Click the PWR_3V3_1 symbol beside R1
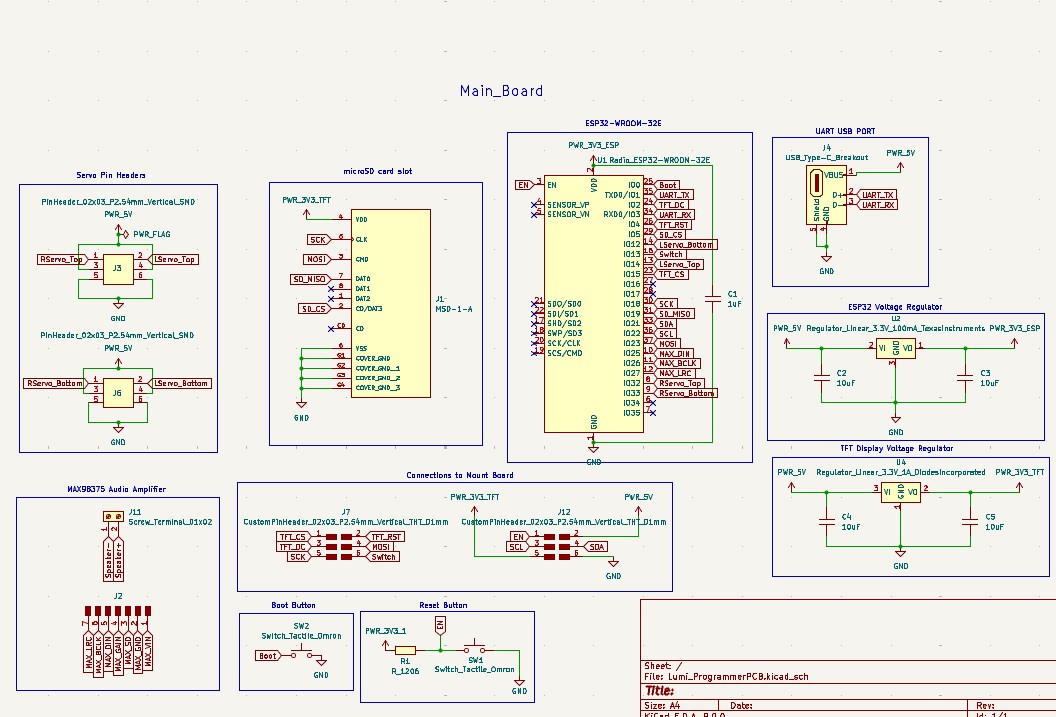 (x=385, y=644)
